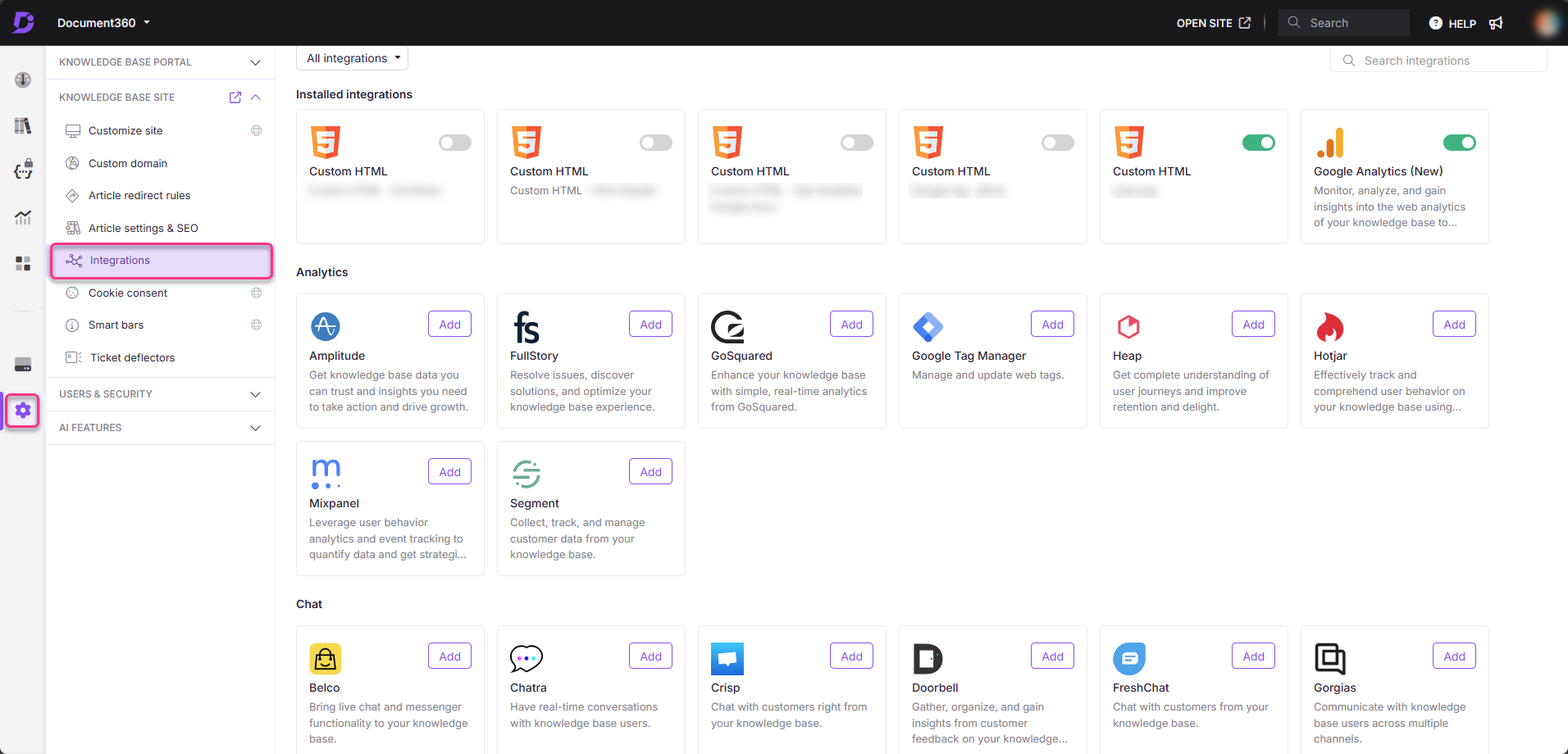1568x754 pixels.
Task: View Analytics via the sidebar chart icon
Action: [22, 217]
